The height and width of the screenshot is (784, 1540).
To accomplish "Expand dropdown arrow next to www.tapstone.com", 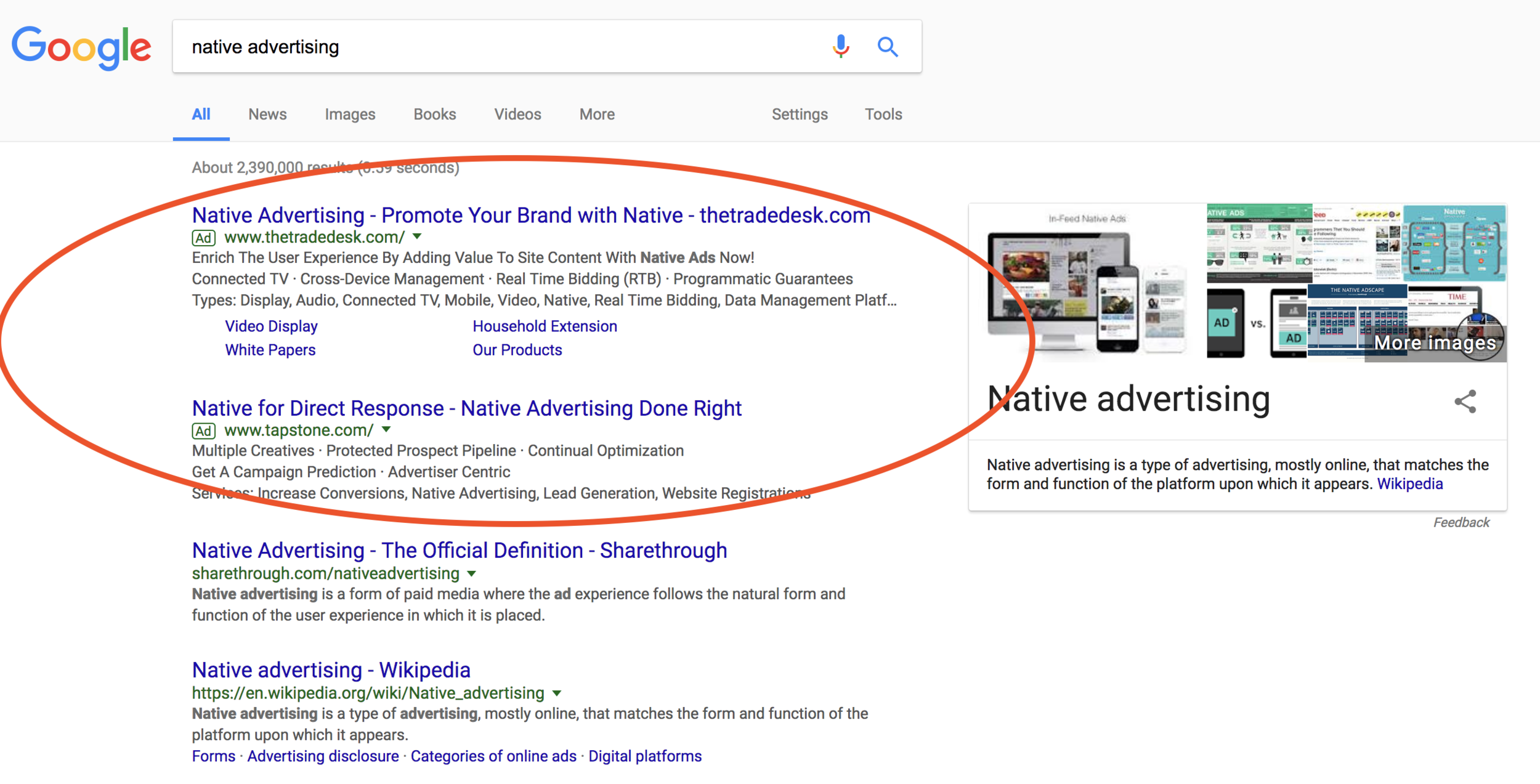I will 386,429.
